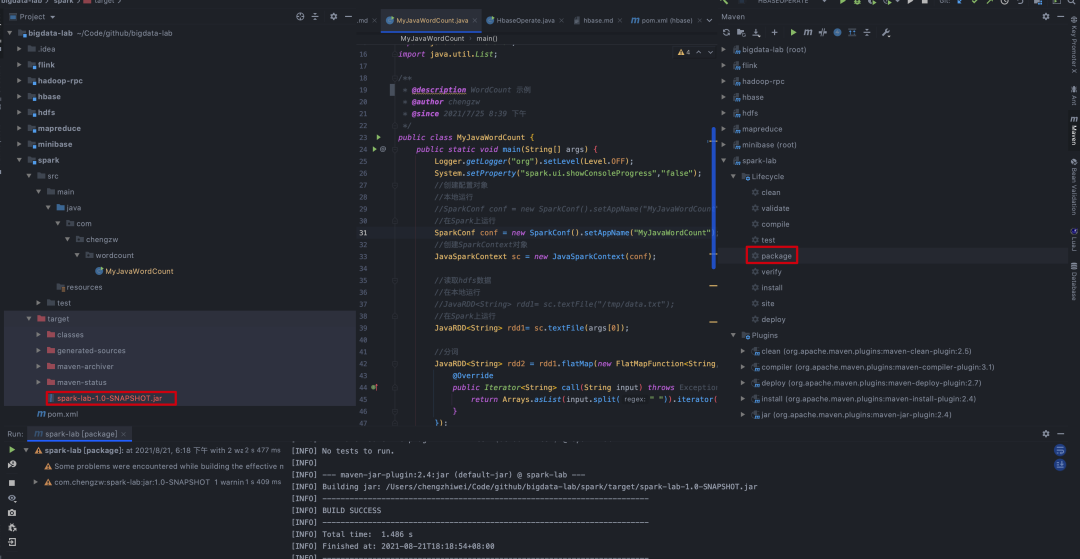Open Bean Validation side tool window
Screen dimensions: 1080x559
tap(1073, 187)
